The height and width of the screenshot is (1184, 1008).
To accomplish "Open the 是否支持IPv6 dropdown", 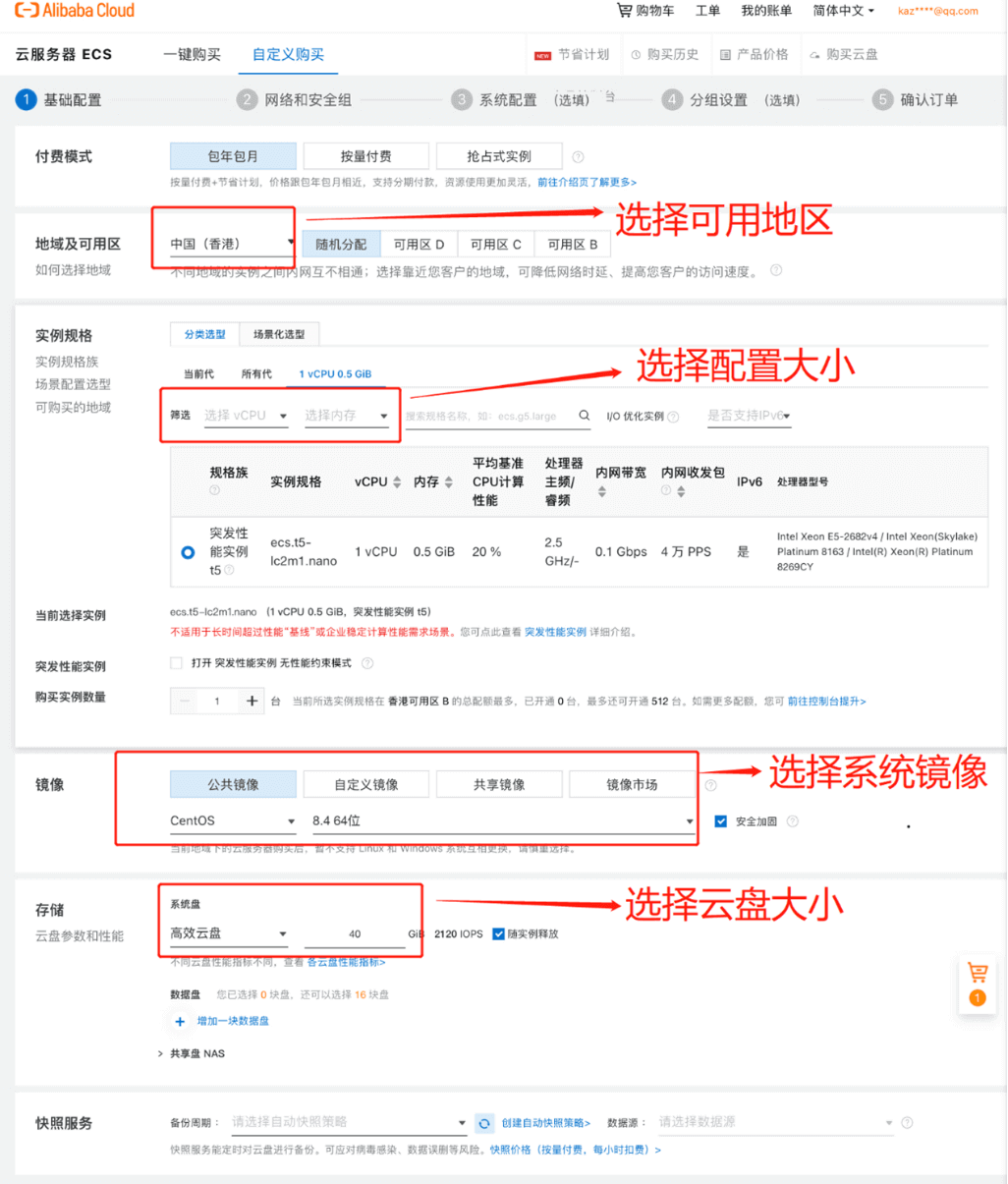I will coord(749,416).
